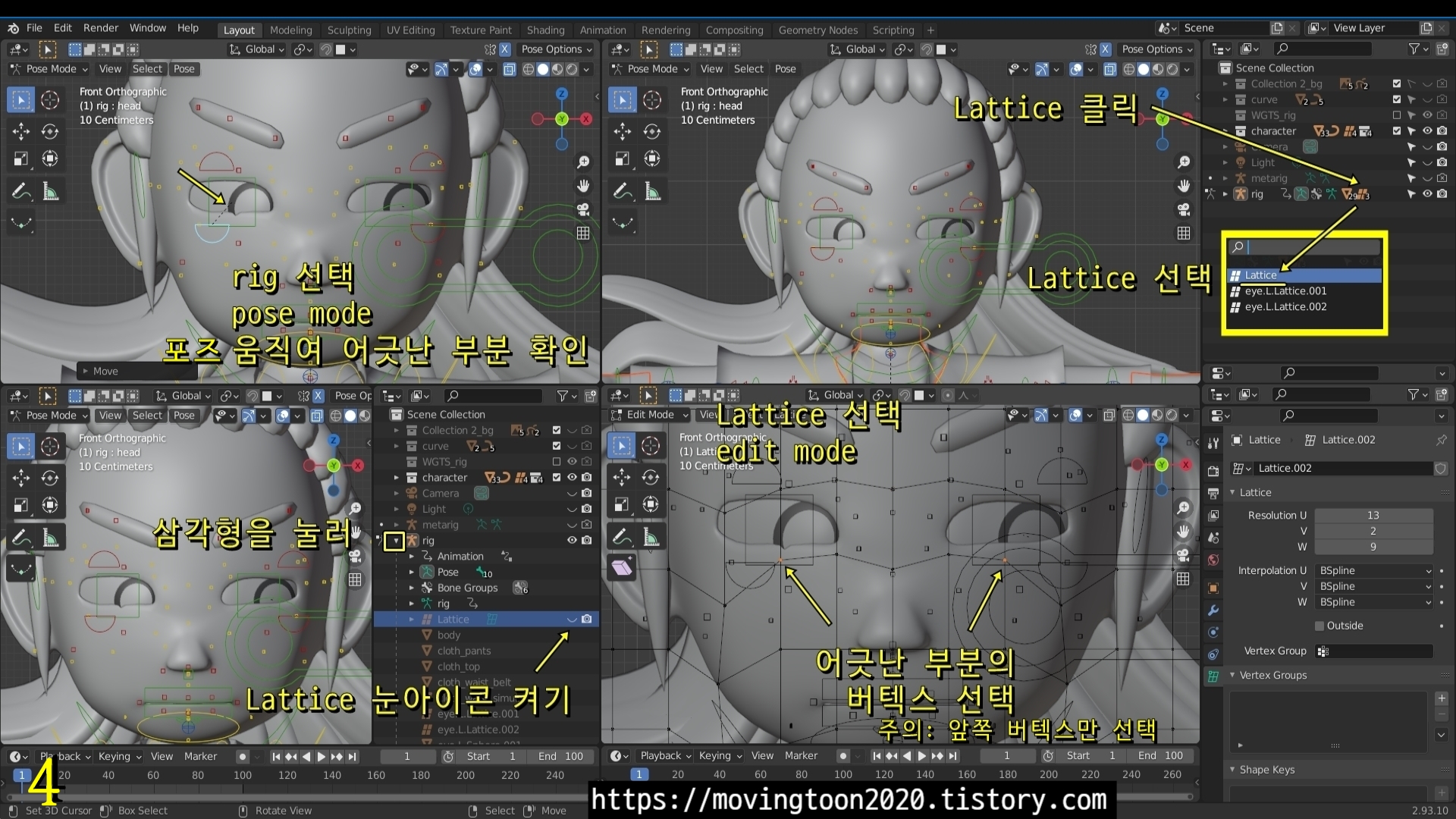The height and width of the screenshot is (819, 1456).
Task: Open the Object properties tab (orange square)
Action: (x=1213, y=588)
